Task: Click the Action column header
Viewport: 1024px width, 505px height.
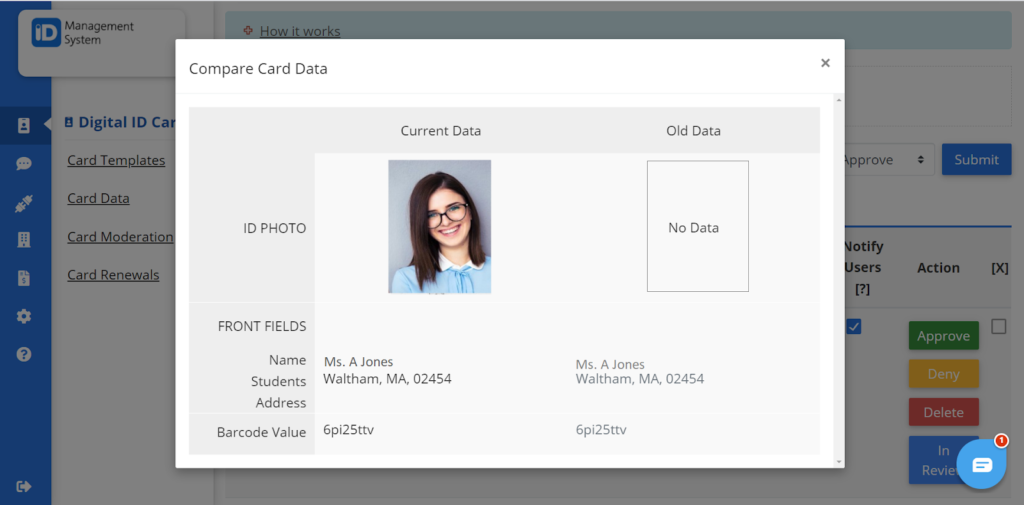Action: [938, 268]
